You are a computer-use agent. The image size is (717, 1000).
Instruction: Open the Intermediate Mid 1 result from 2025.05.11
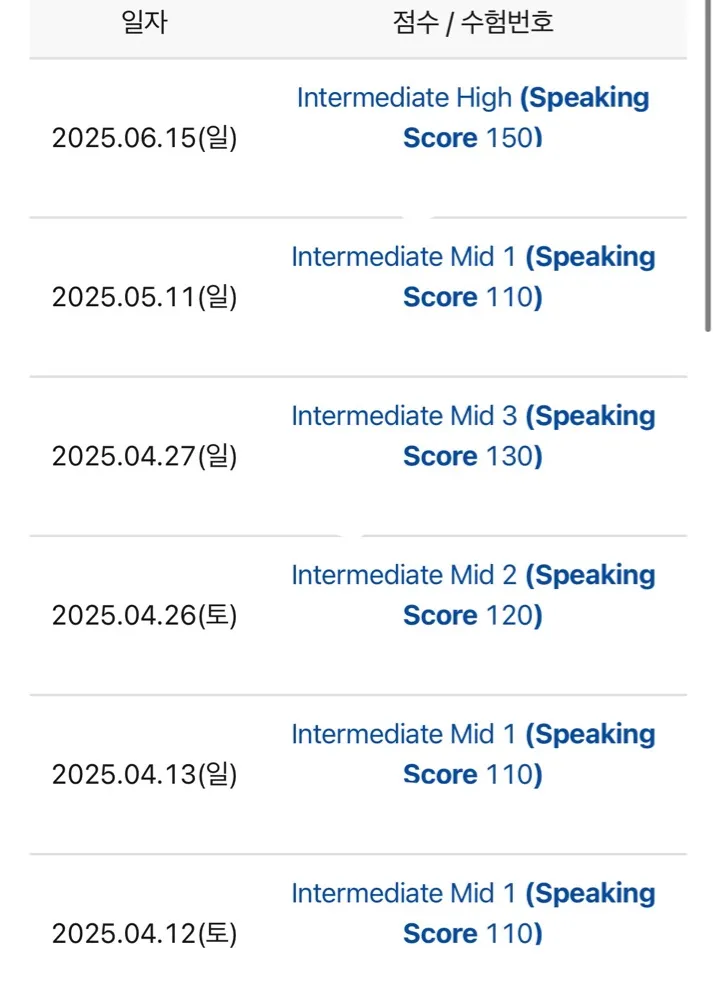point(473,277)
